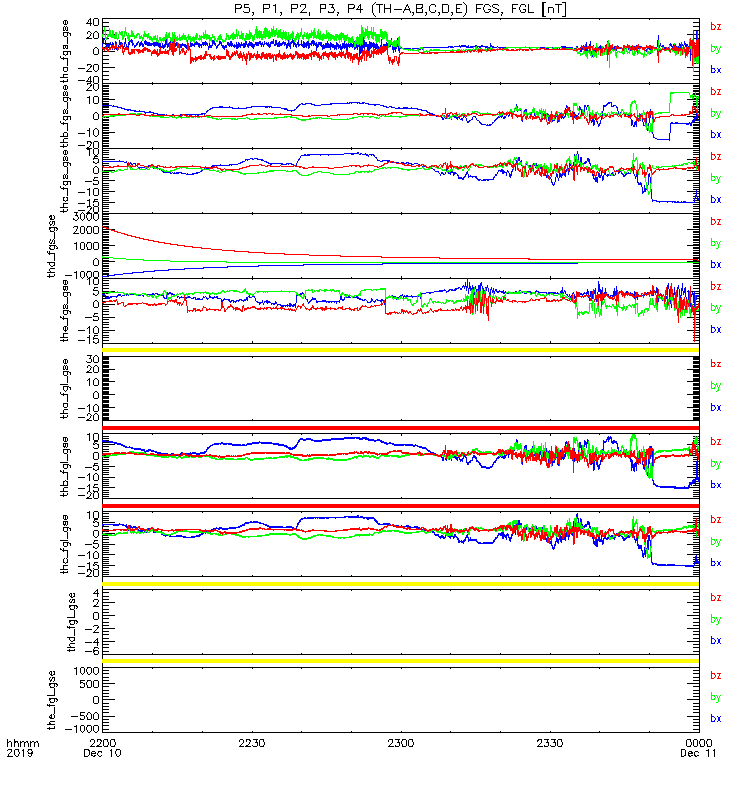This screenshot has width=750, height=800.
Task: Click the bz legend of thb_fgl_gse panel
Action: point(716,442)
